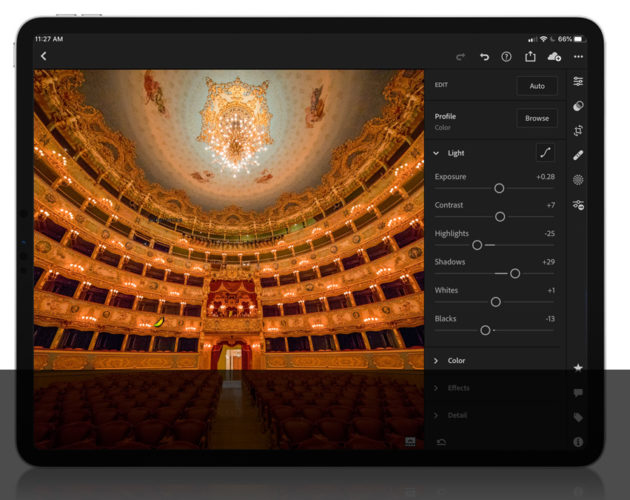Click the Exposure slider handle
Image resolution: width=630 pixels, height=500 pixels.
pos(499,188)
